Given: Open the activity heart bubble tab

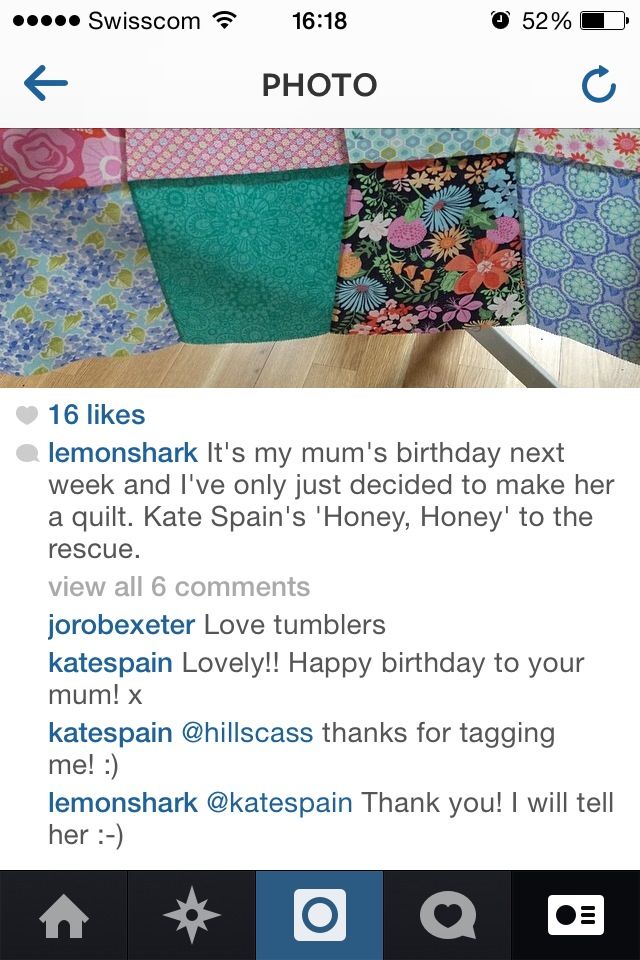Looking at the screenshot, I should [448, 915].
